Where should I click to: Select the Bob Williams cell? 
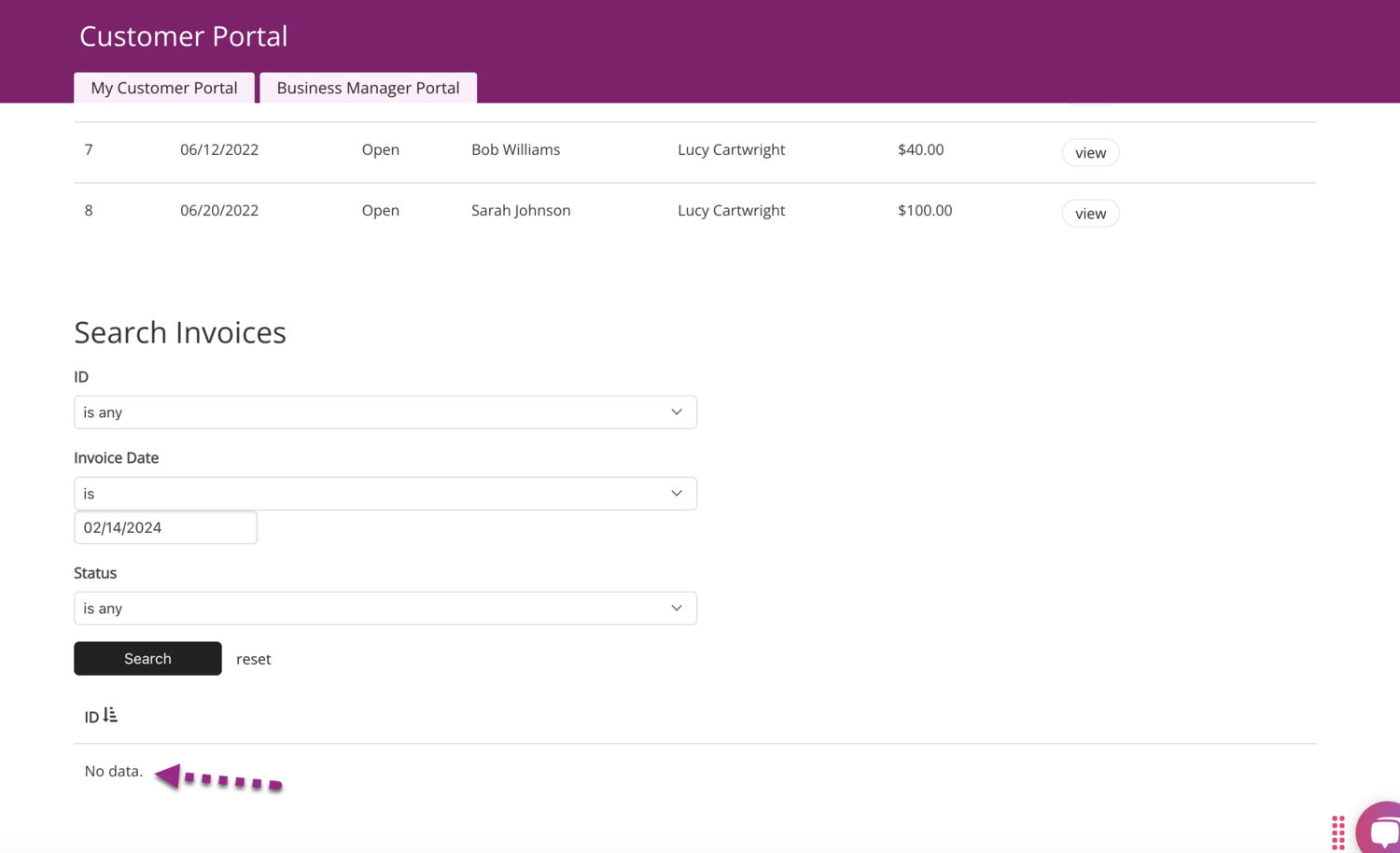coord(515,150)
